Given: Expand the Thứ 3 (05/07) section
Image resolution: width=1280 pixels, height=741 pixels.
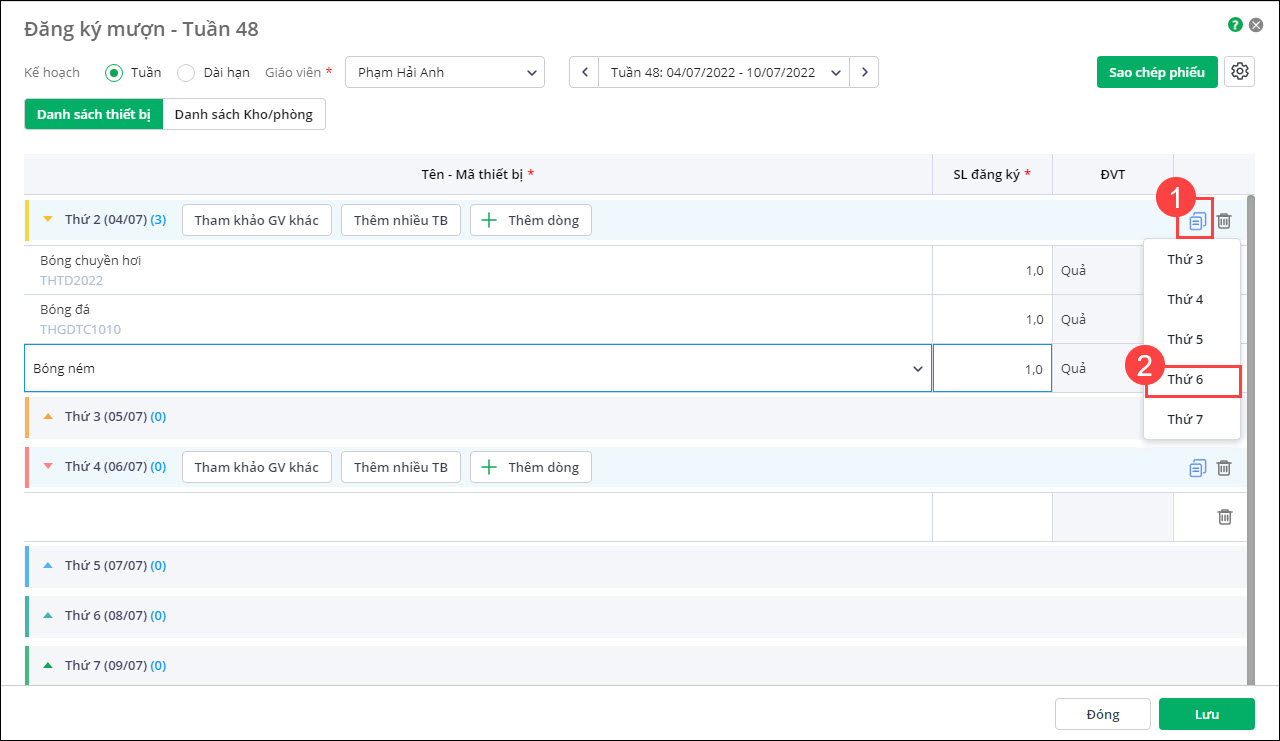Looking at the screenshot, I should [x=47, y=416].
